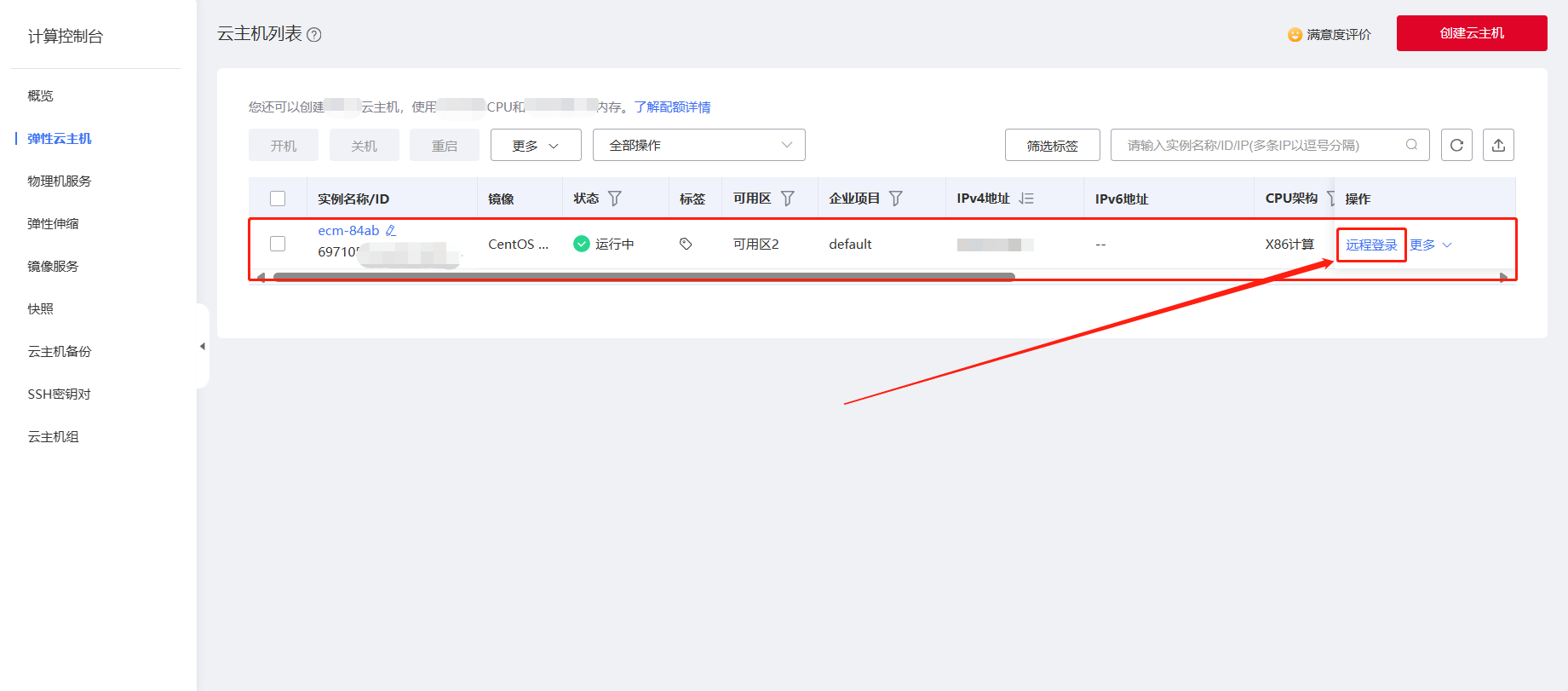1568x691 pixels.
Task: Click the table scroll right arrow
Action: coord(1503,278)
